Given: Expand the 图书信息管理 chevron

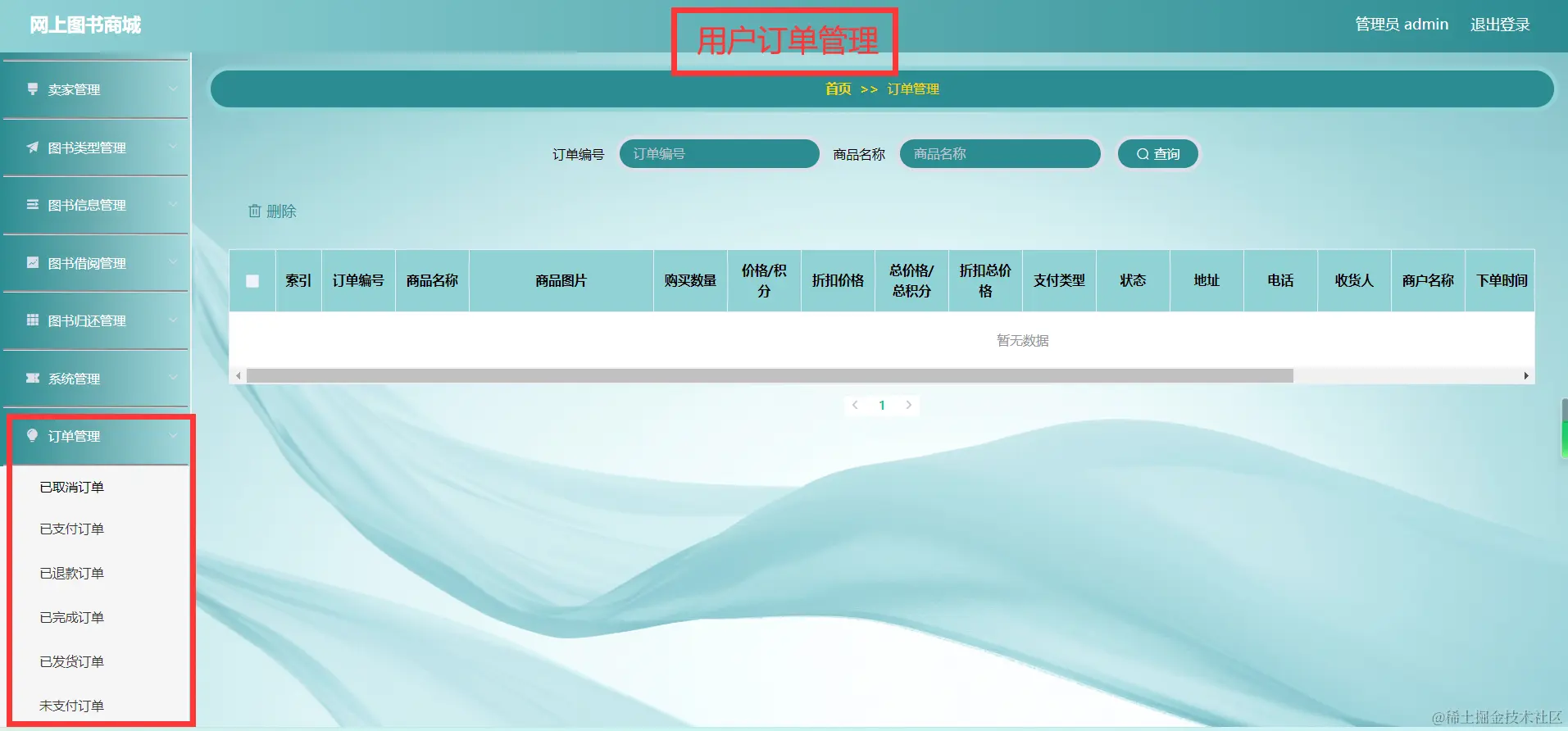Looking at the screenshot, I should (x=173, y=204).
